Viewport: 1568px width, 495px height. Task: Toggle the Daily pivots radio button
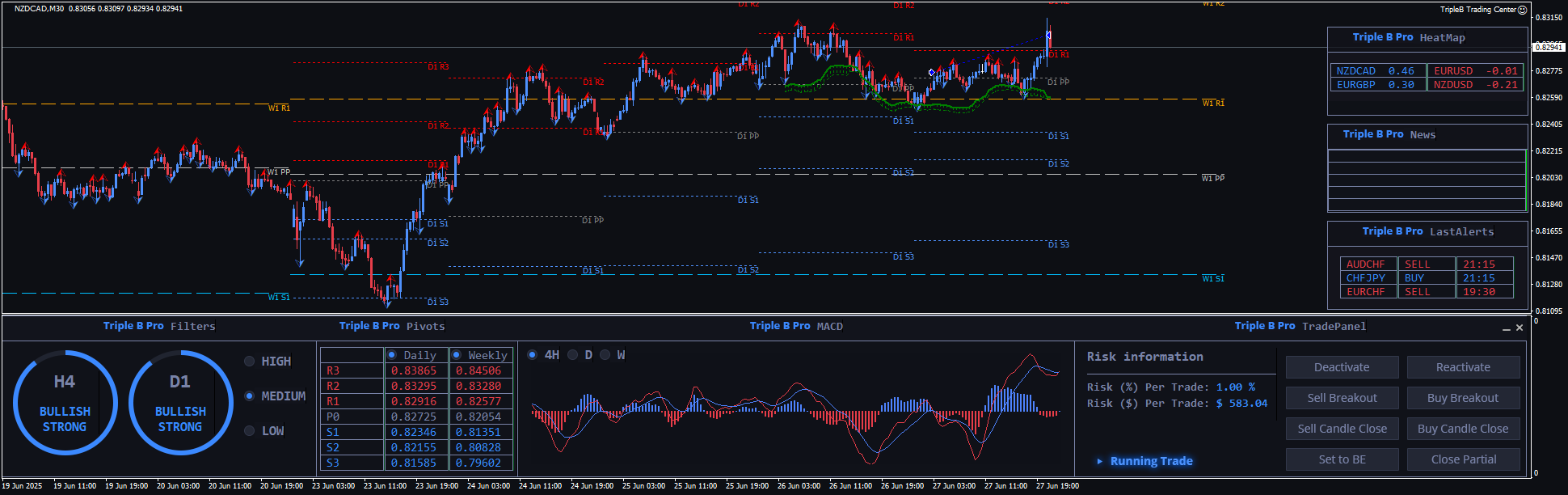point(392,355)
